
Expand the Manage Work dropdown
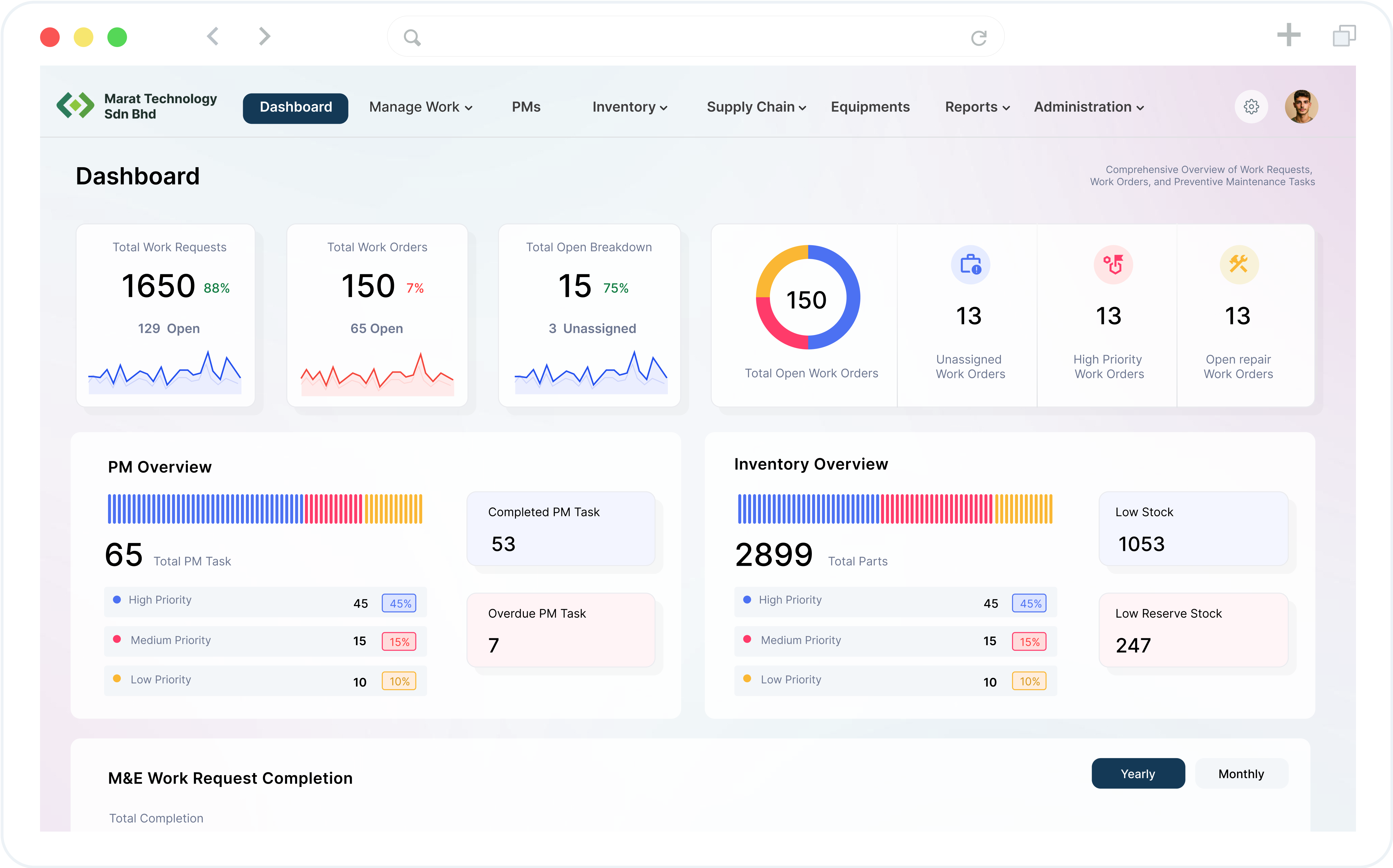click(x=421, y=107)
